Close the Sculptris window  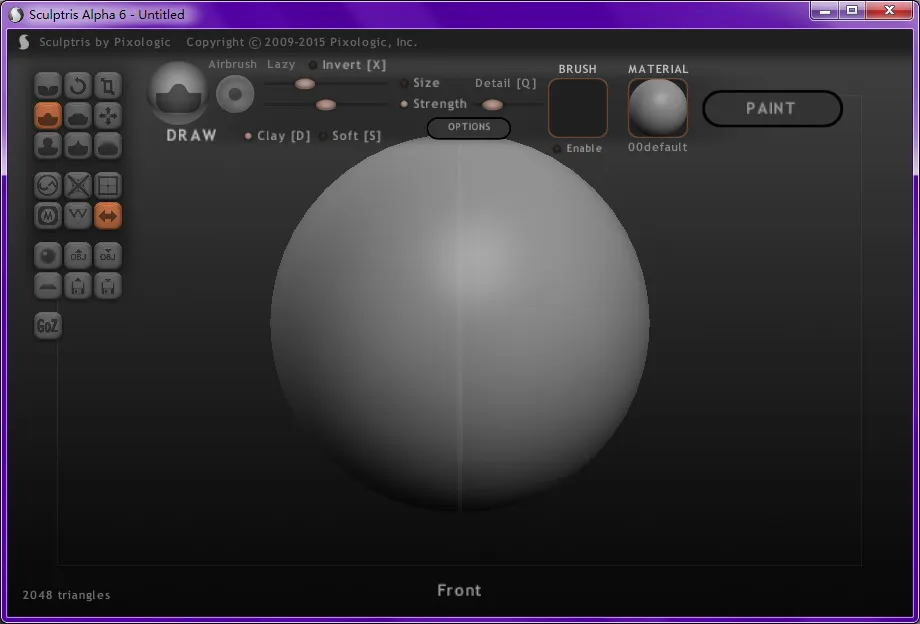(x=889, y=11)
